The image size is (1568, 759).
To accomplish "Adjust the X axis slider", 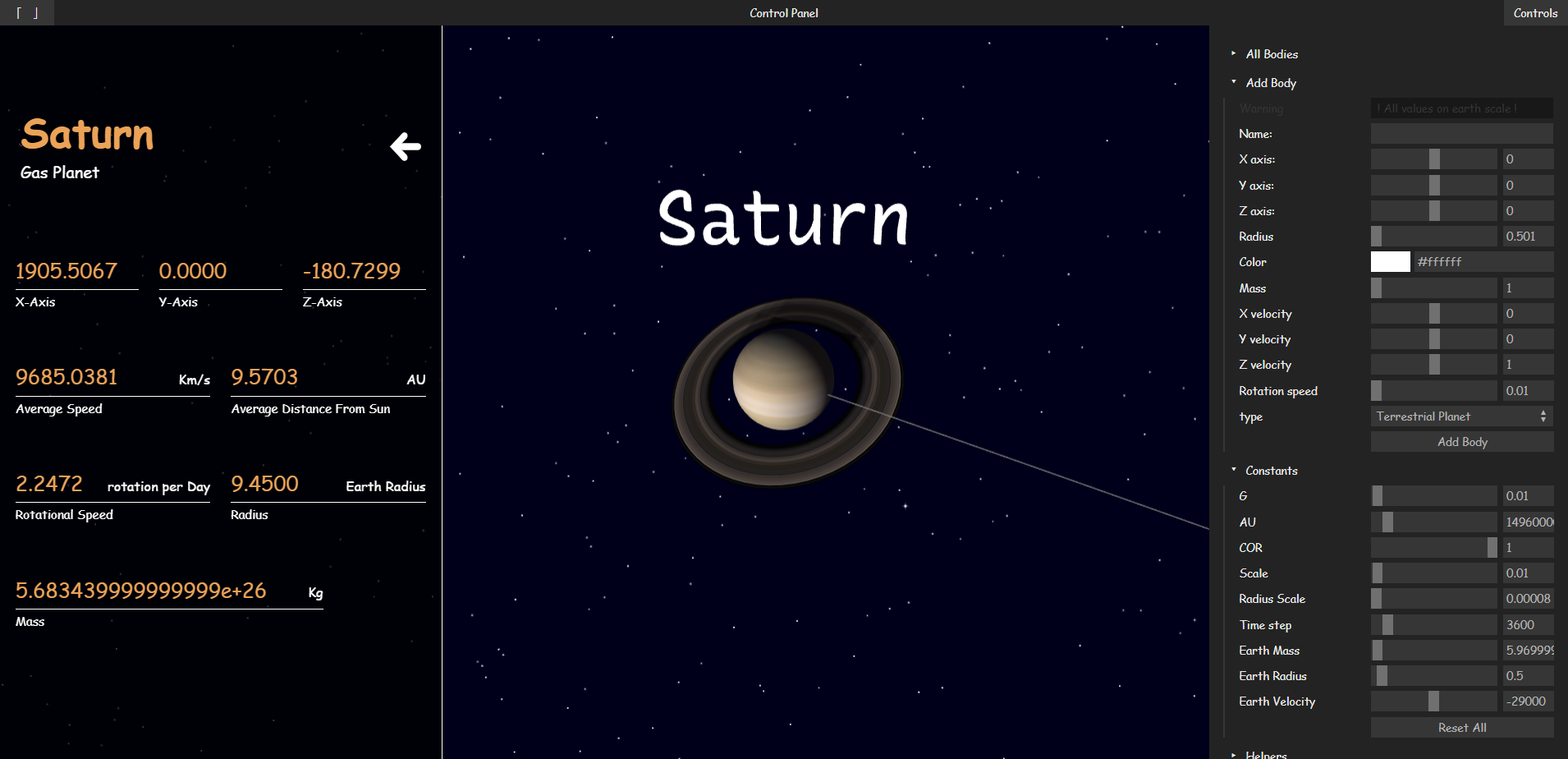I will coord(1434,159).
